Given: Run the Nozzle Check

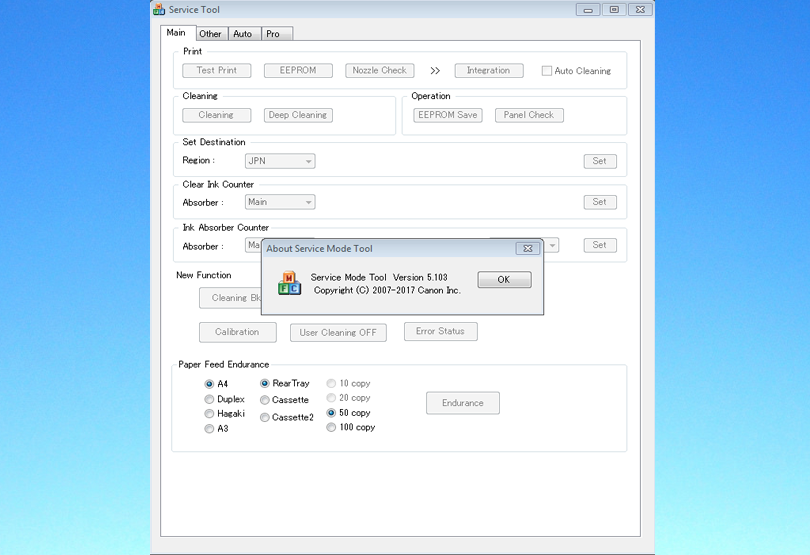Looking at the screenshot, I should coord(380,70).
